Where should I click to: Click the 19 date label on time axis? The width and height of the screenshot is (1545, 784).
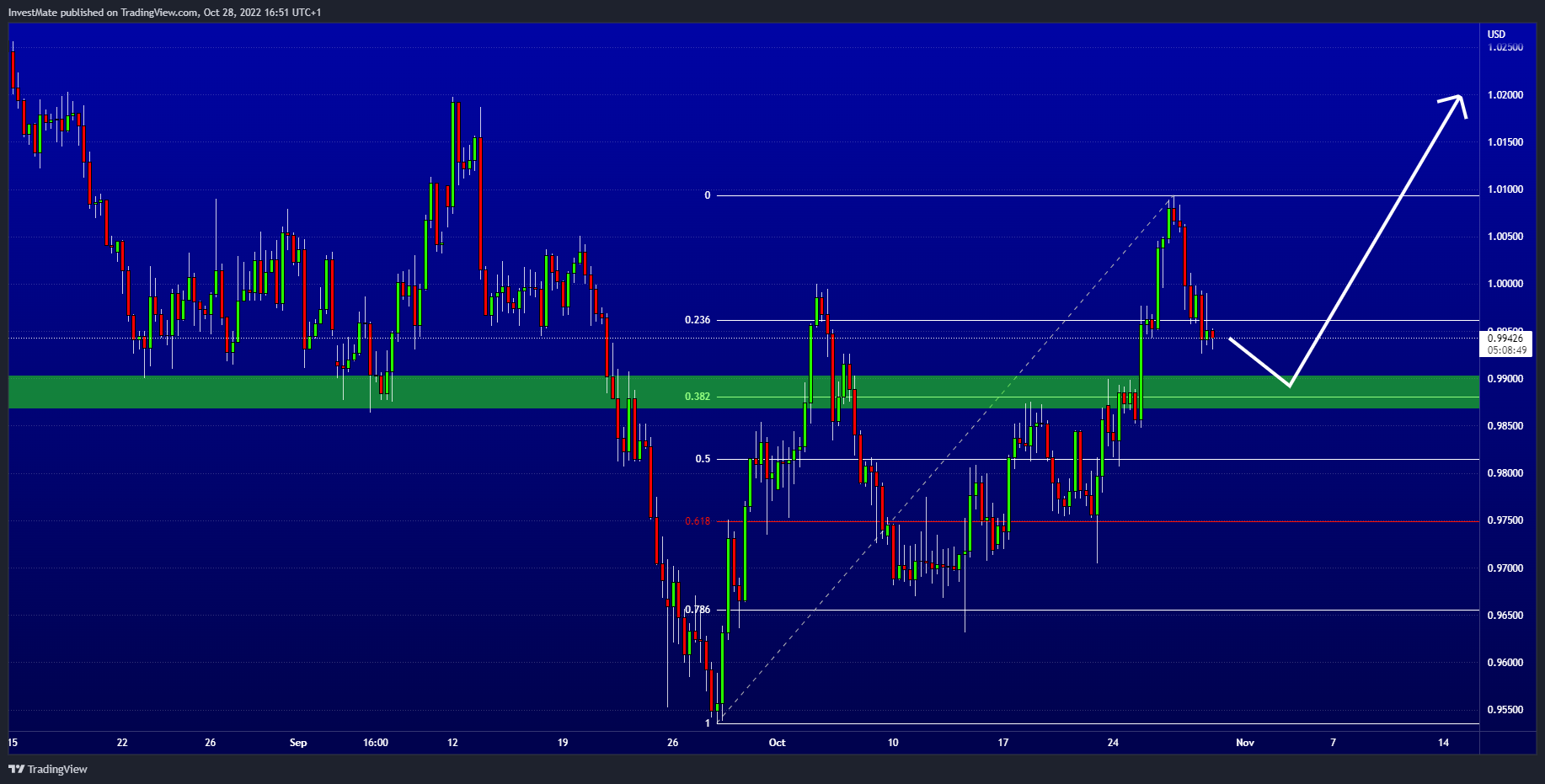point(563,743)
